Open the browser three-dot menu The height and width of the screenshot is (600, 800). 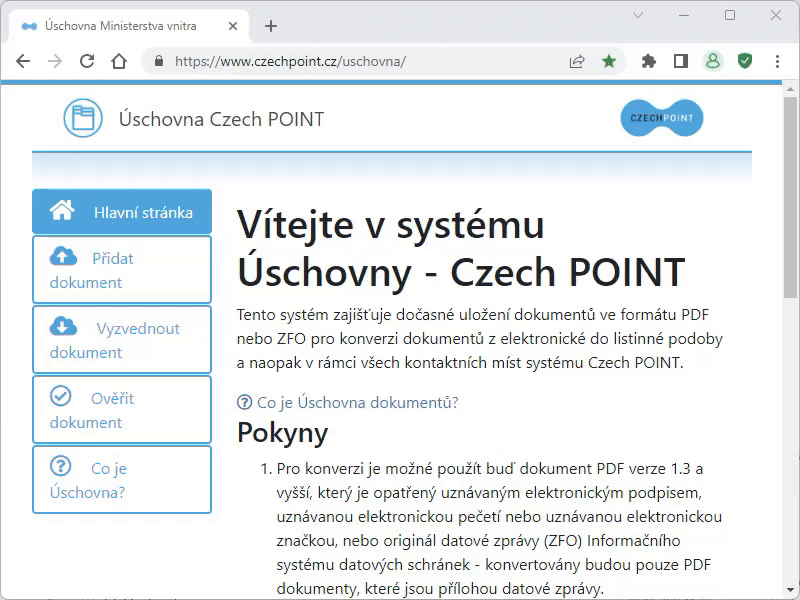777,61
